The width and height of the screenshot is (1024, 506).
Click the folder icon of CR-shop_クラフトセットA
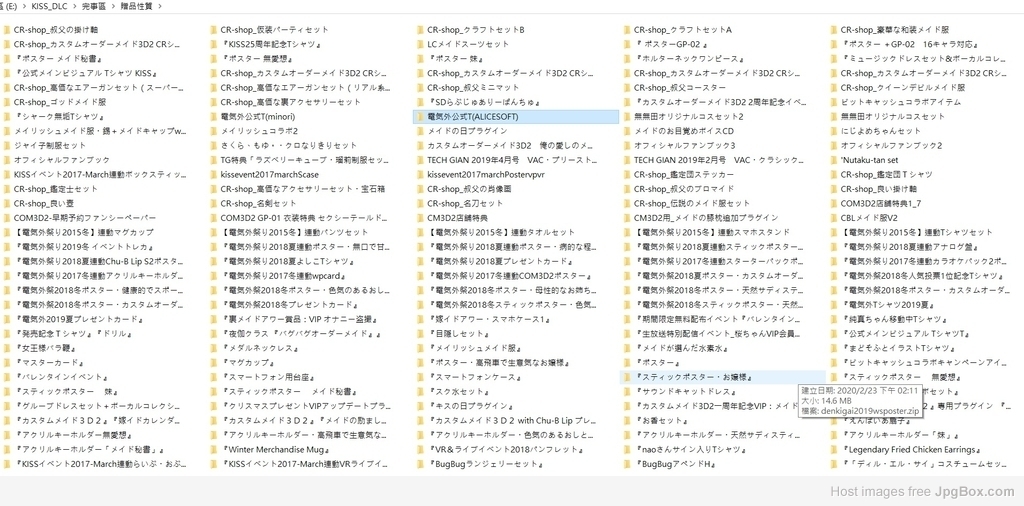(x=626, y=29)
